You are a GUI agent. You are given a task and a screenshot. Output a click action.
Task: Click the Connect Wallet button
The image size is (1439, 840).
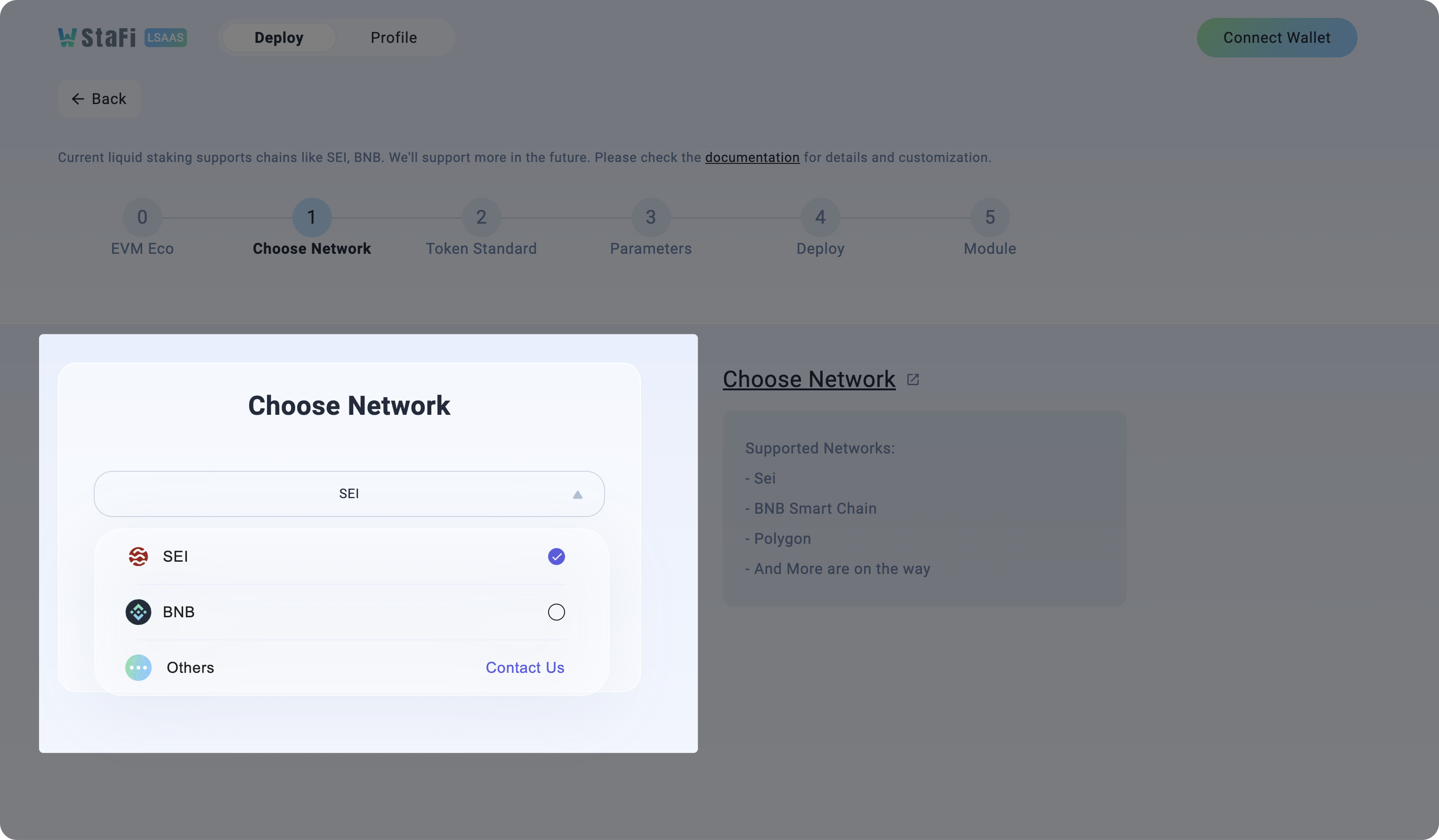coord(1277,38)
